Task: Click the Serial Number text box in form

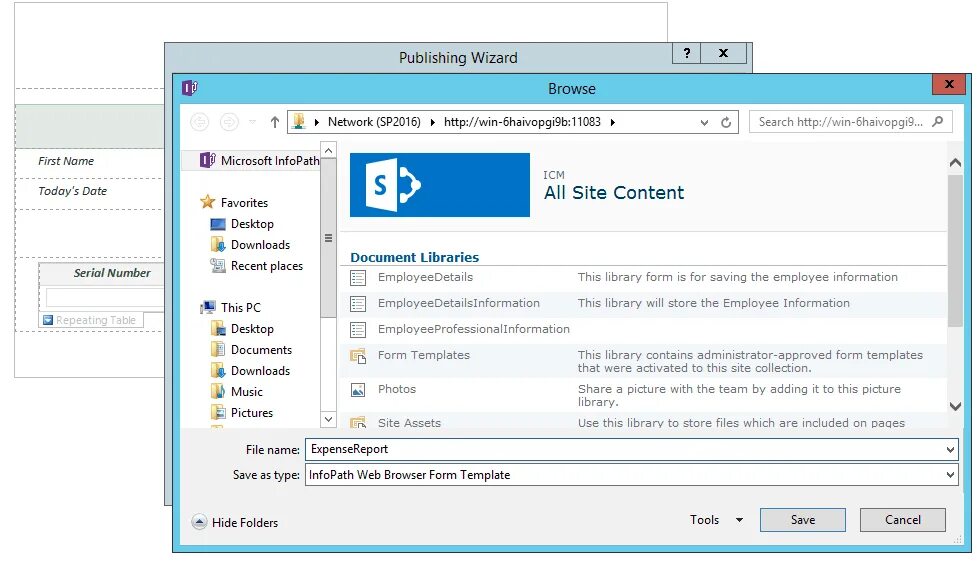Action: tap(104, 297)
